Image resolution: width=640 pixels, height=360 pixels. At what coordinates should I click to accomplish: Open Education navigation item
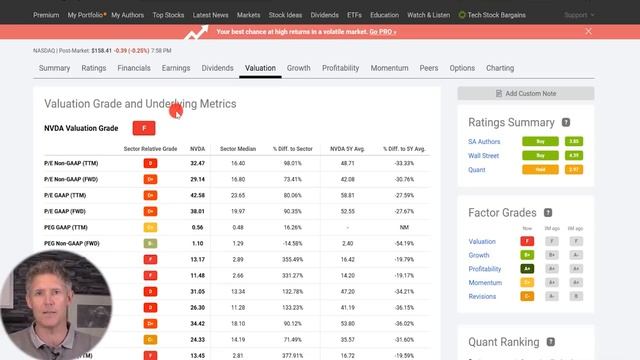click(x=384, y=15)
